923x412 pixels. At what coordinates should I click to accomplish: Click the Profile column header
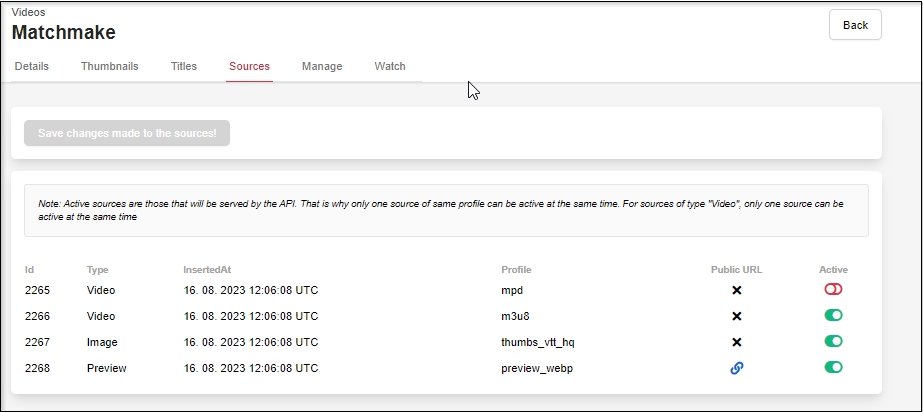[x=516, y=269]
